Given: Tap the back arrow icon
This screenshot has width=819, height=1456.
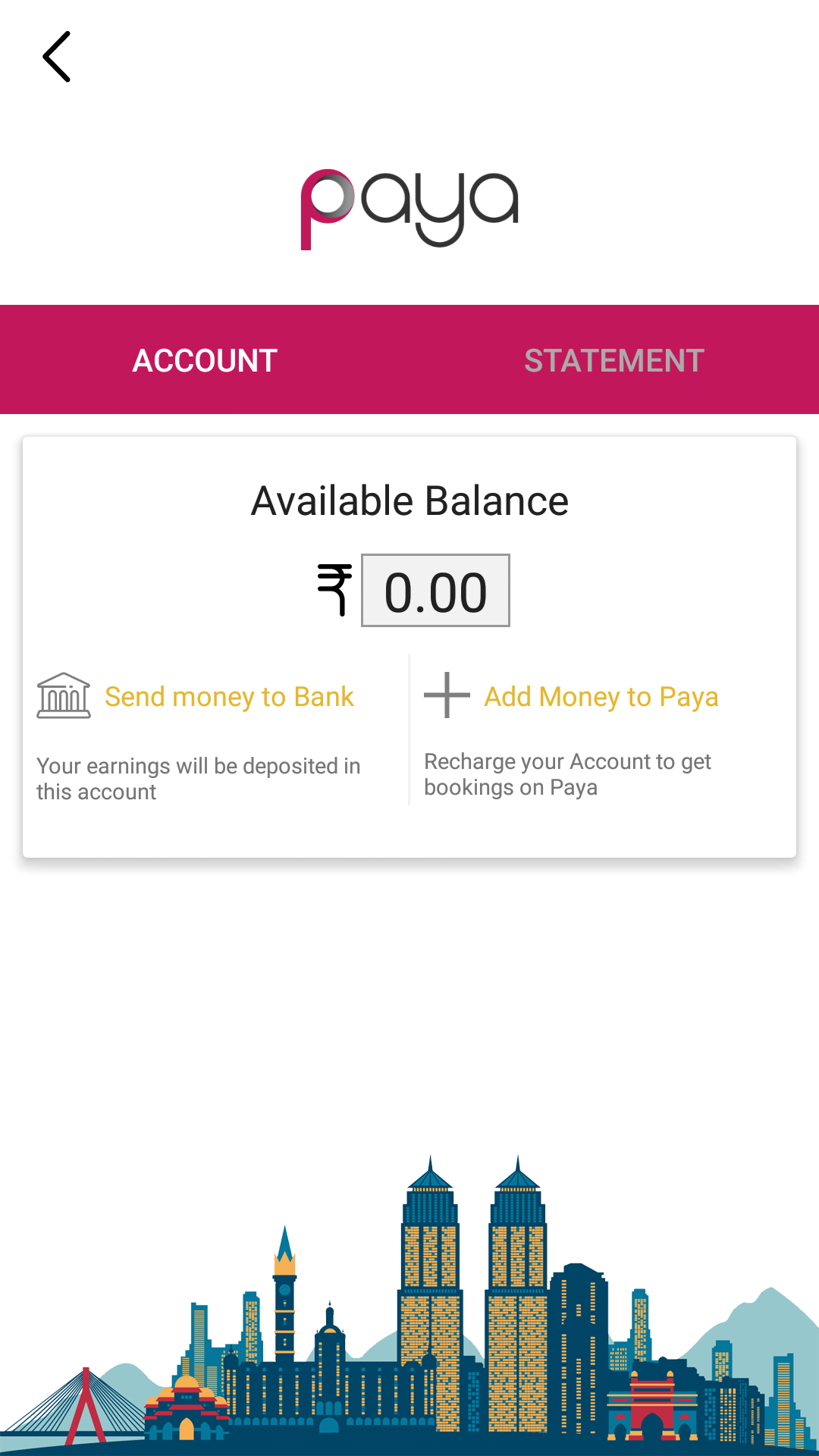Looking at the screenshot, I should 57,57.
